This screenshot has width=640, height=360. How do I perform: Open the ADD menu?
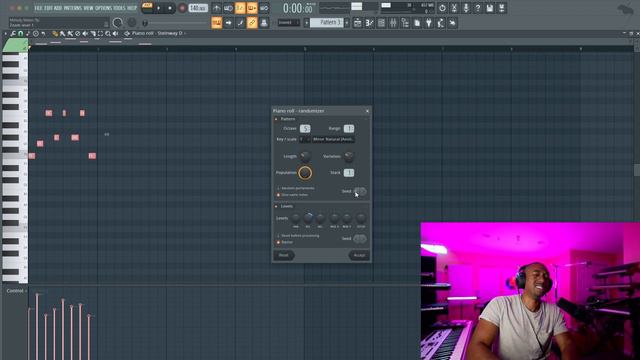[58, 8]
